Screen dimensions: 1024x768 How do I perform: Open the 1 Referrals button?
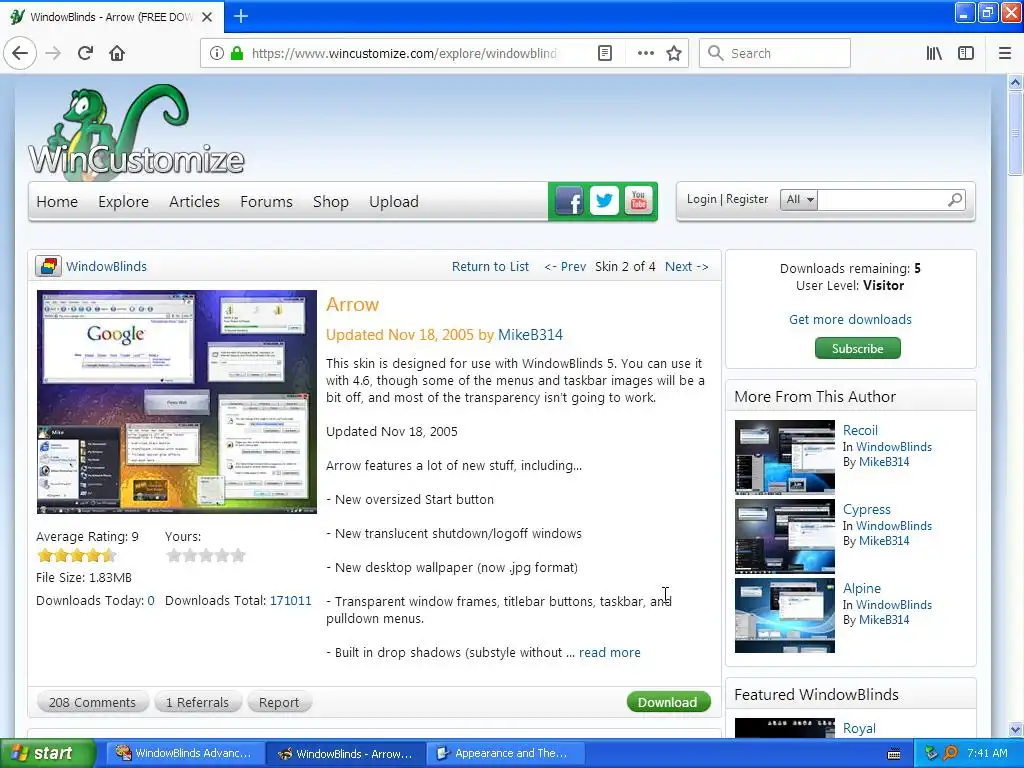[x=197, y=703]
